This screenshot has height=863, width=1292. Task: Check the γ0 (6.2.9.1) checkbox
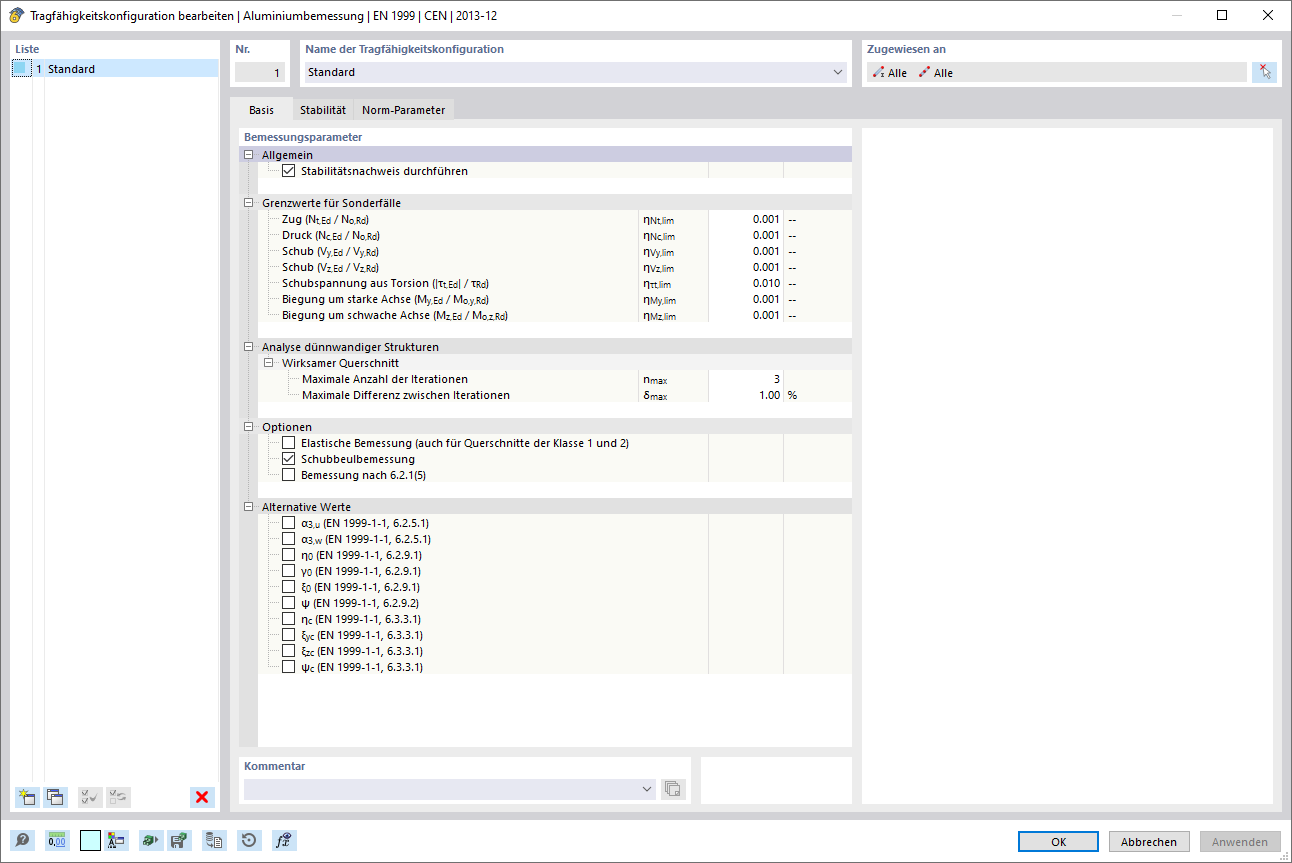[289, 571]
